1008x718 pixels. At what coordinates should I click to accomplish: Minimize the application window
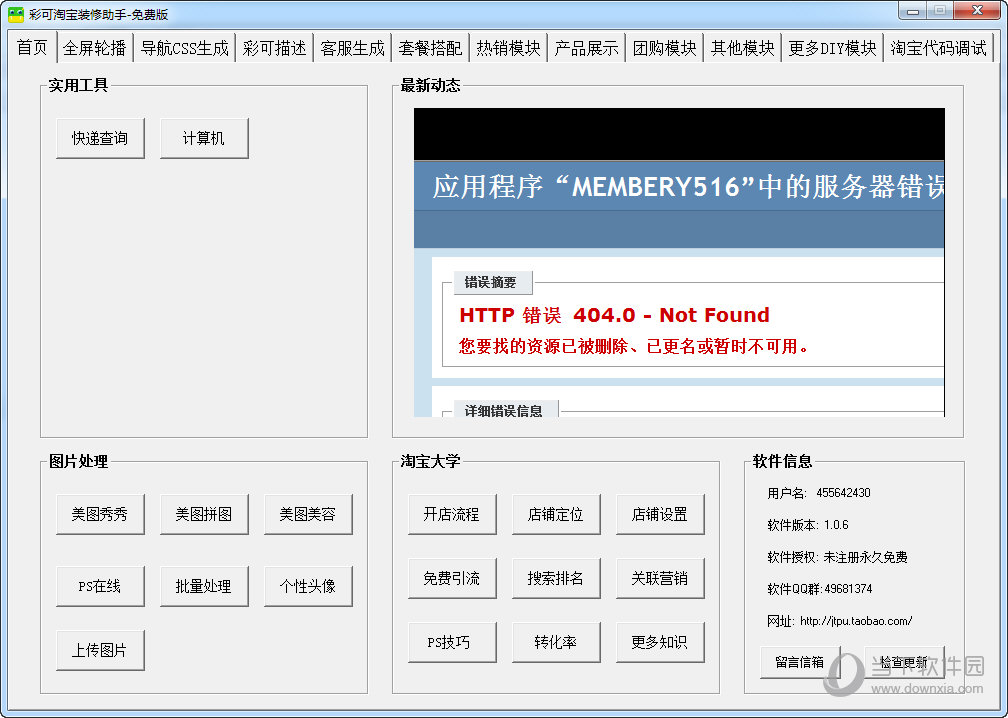pyautogui.click(x=912, y=11)
